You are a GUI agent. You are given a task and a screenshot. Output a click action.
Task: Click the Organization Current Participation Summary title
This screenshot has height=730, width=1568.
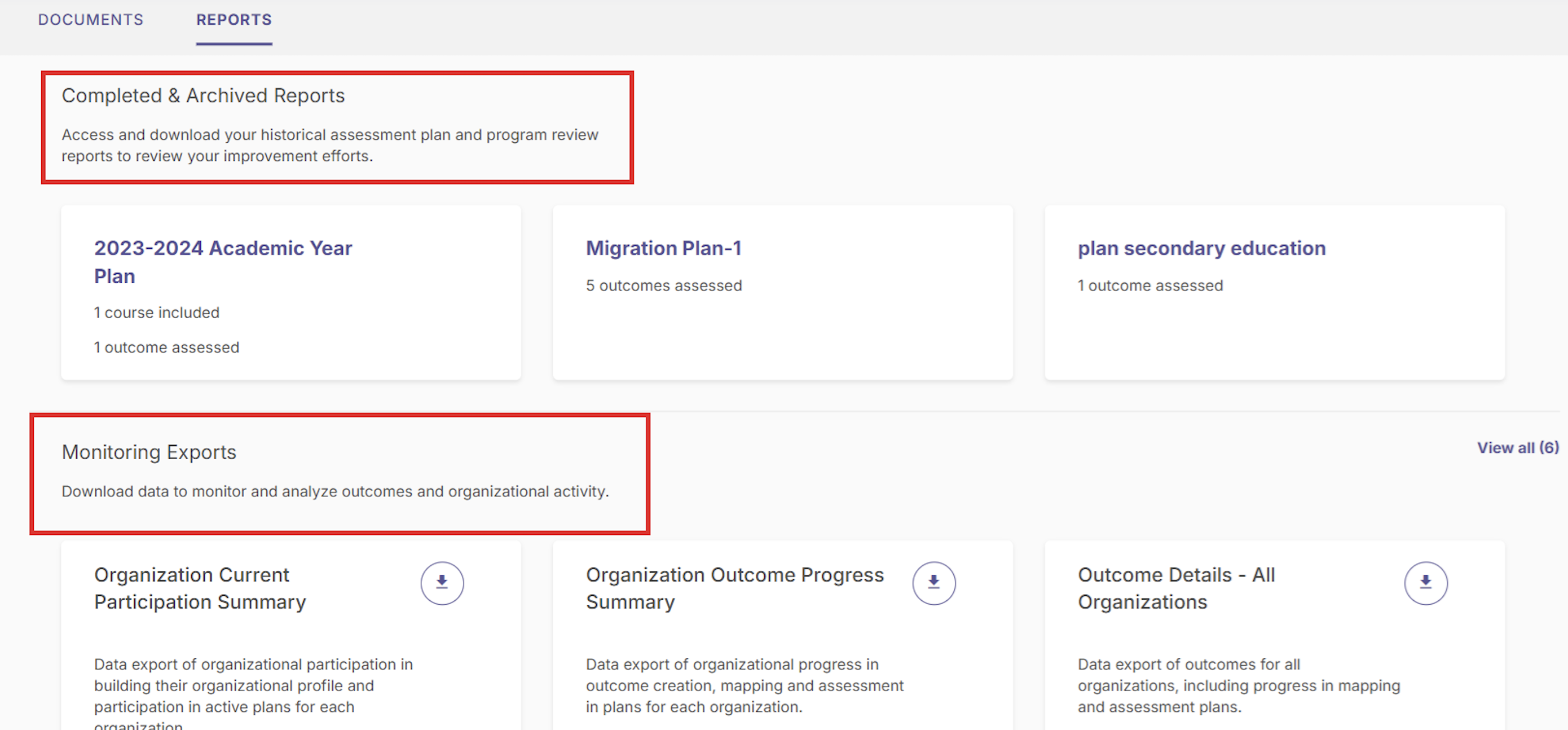[200, 588]
